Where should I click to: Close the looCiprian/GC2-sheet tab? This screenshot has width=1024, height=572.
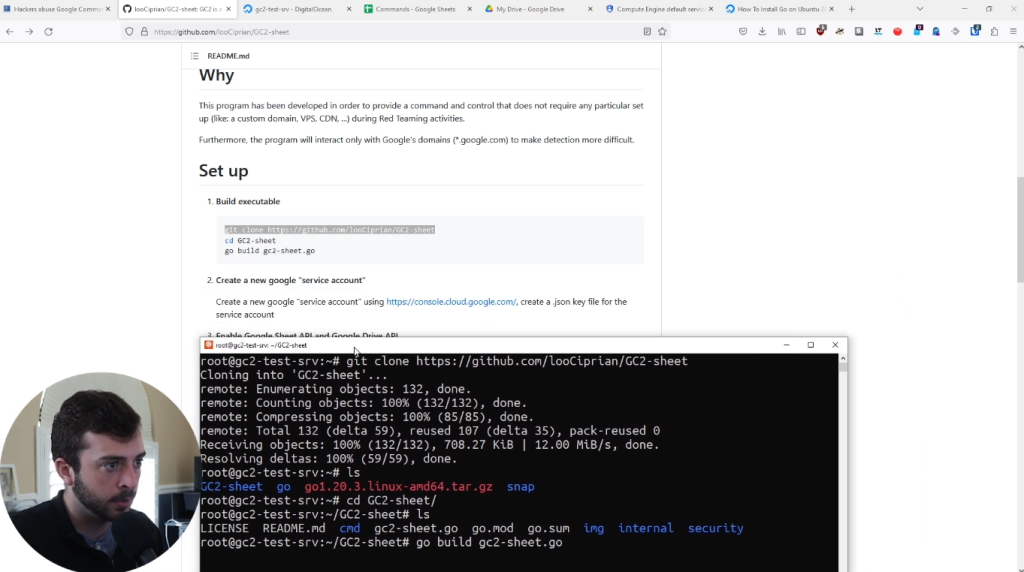tap(229, 9)
